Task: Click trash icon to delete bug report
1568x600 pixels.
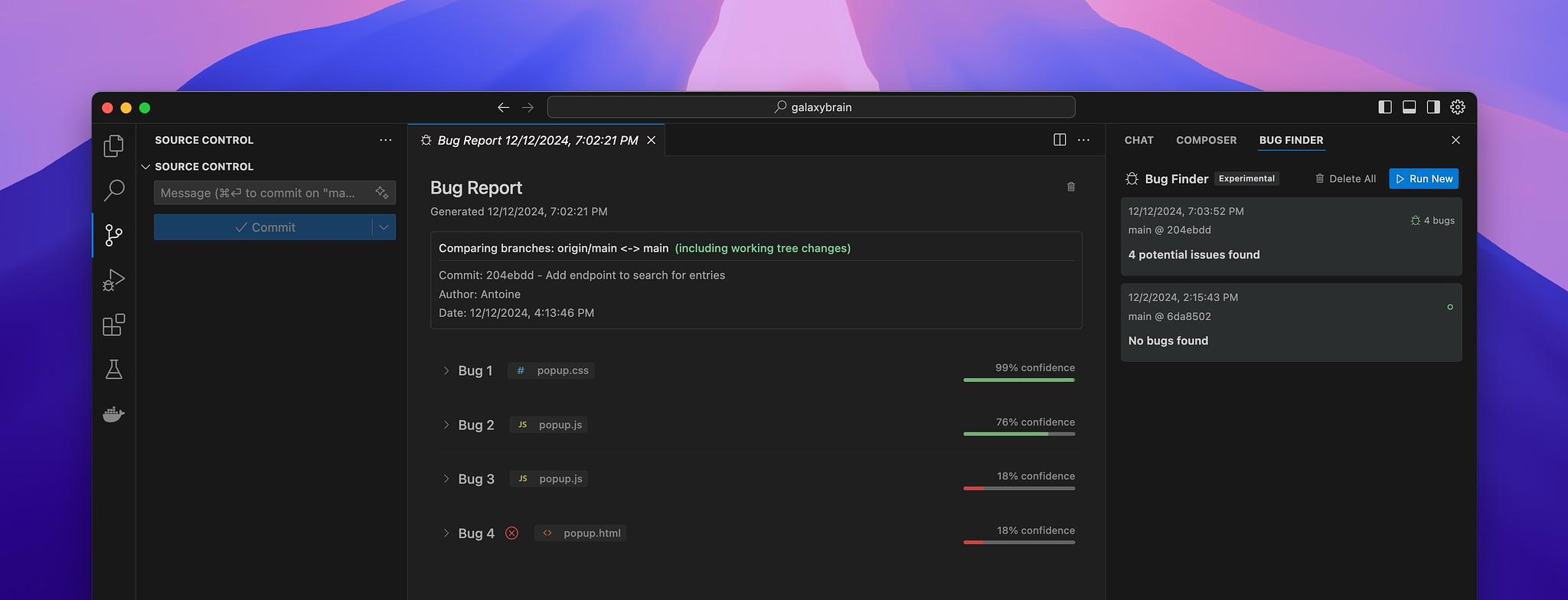Action: click(x=1070, y=187)
